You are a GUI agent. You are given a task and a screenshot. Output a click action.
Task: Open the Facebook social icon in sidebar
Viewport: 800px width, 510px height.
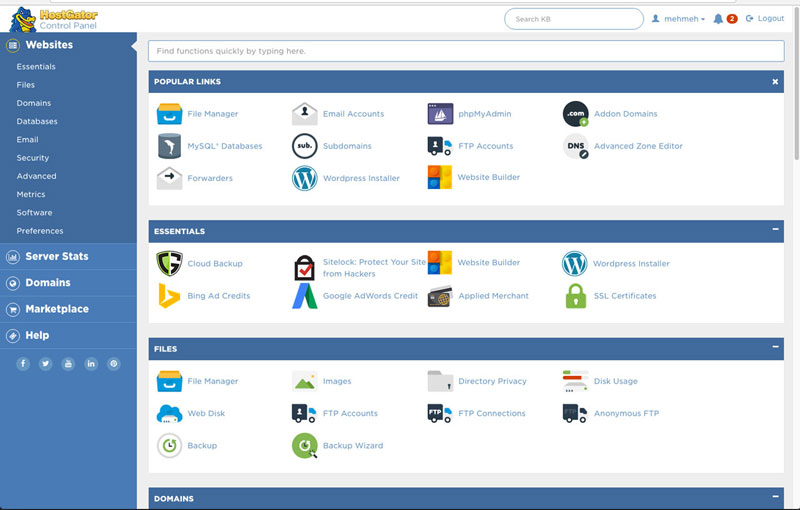(x=23, y=364)
